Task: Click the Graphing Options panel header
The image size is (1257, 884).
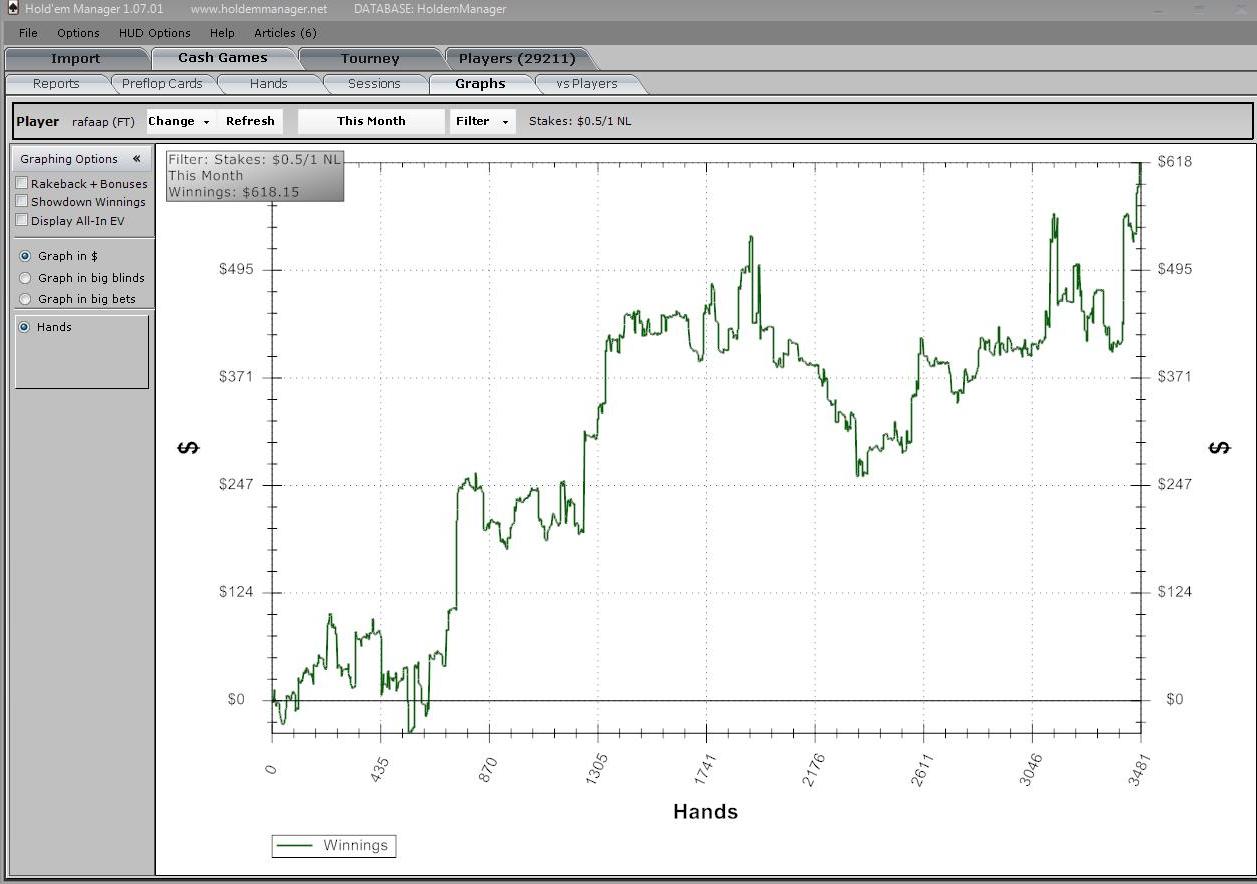Action: pyautogui.click(x=81, y=158)
